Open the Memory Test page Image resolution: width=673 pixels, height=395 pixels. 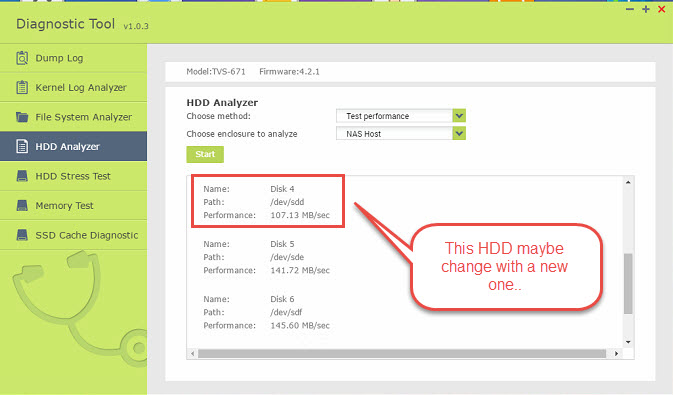click(x=73, y=206)
